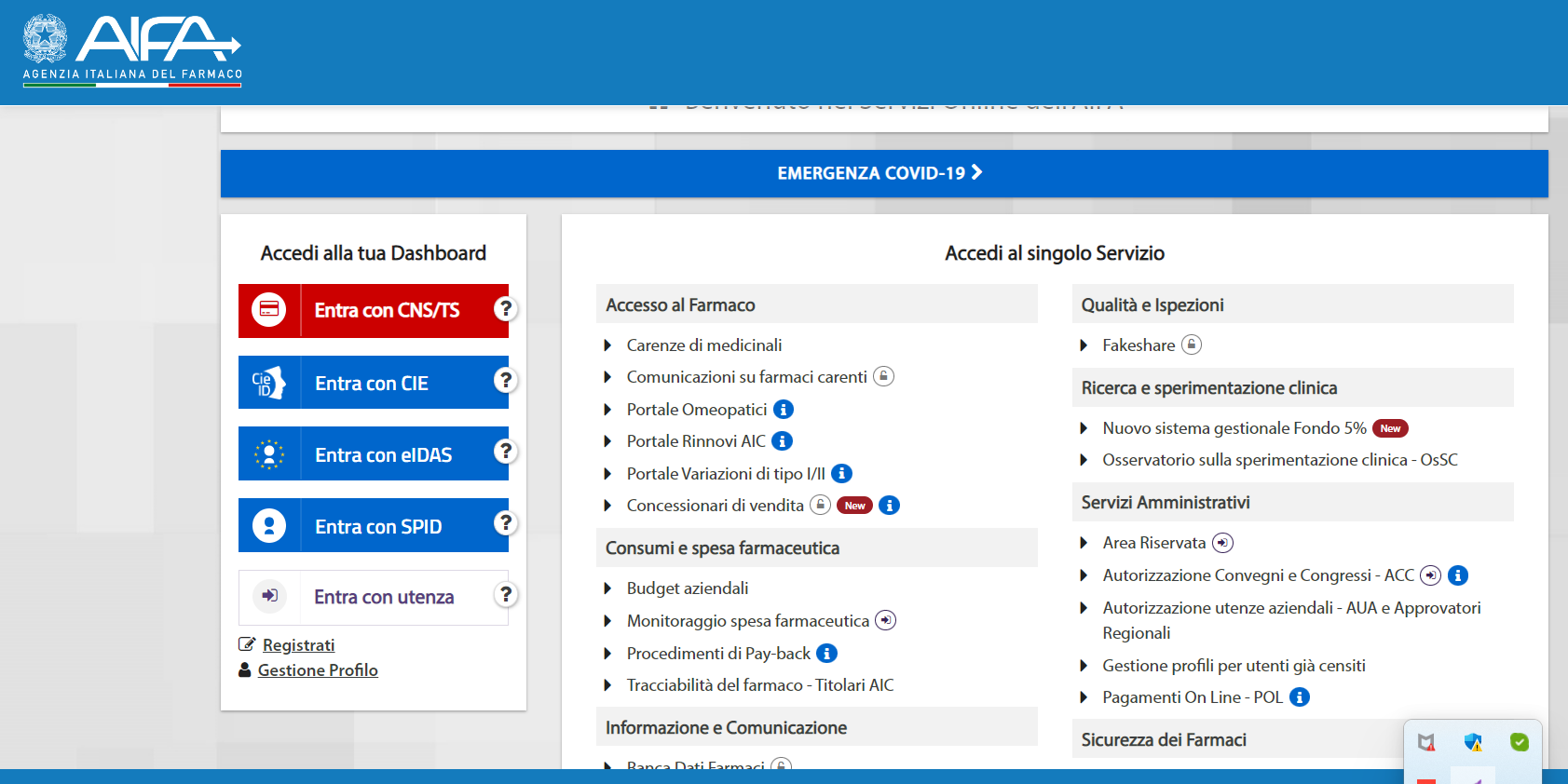Log in with Entra con SPID

point(374,526)
